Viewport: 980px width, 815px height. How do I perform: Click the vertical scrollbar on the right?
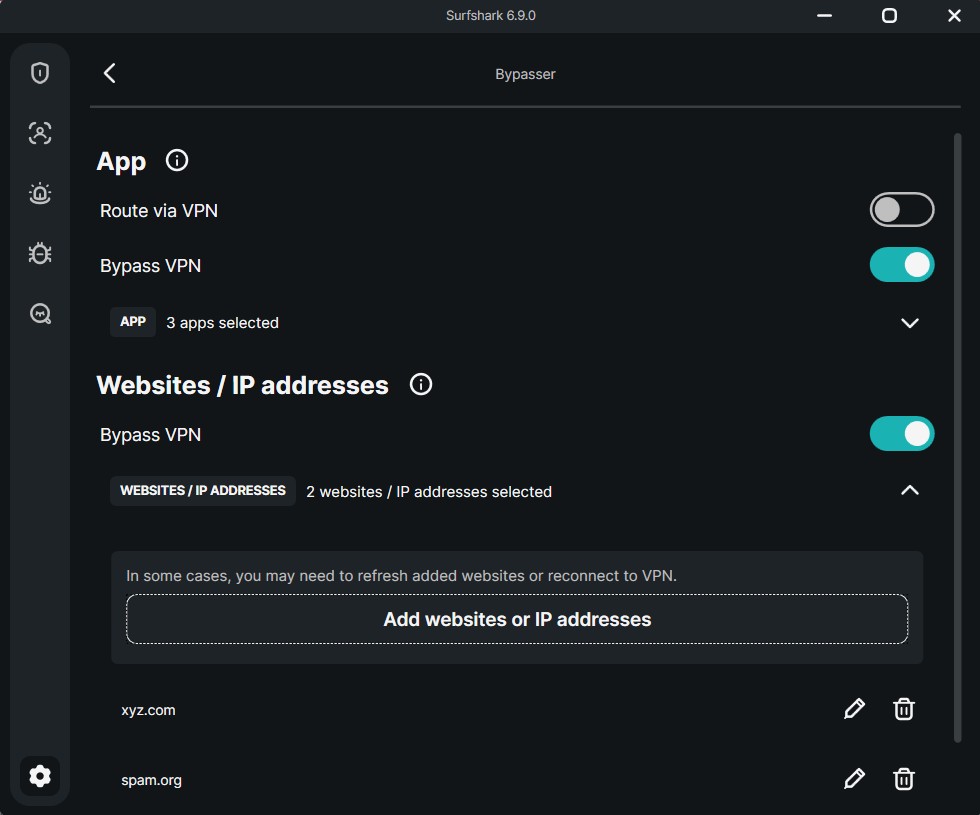point(957,438)
